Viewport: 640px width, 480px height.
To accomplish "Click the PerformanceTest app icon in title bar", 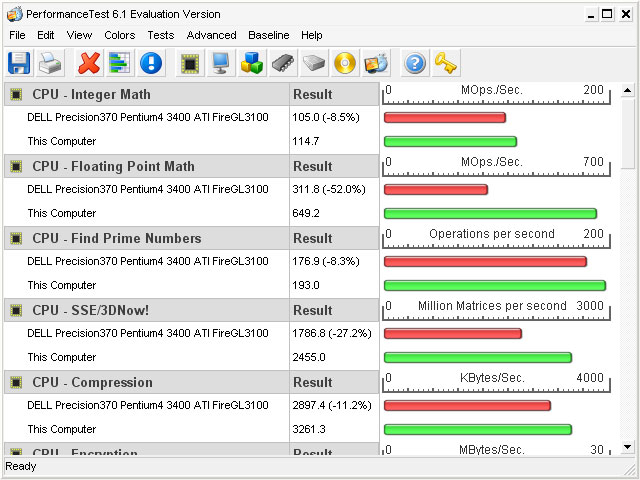I will [15, 14].
